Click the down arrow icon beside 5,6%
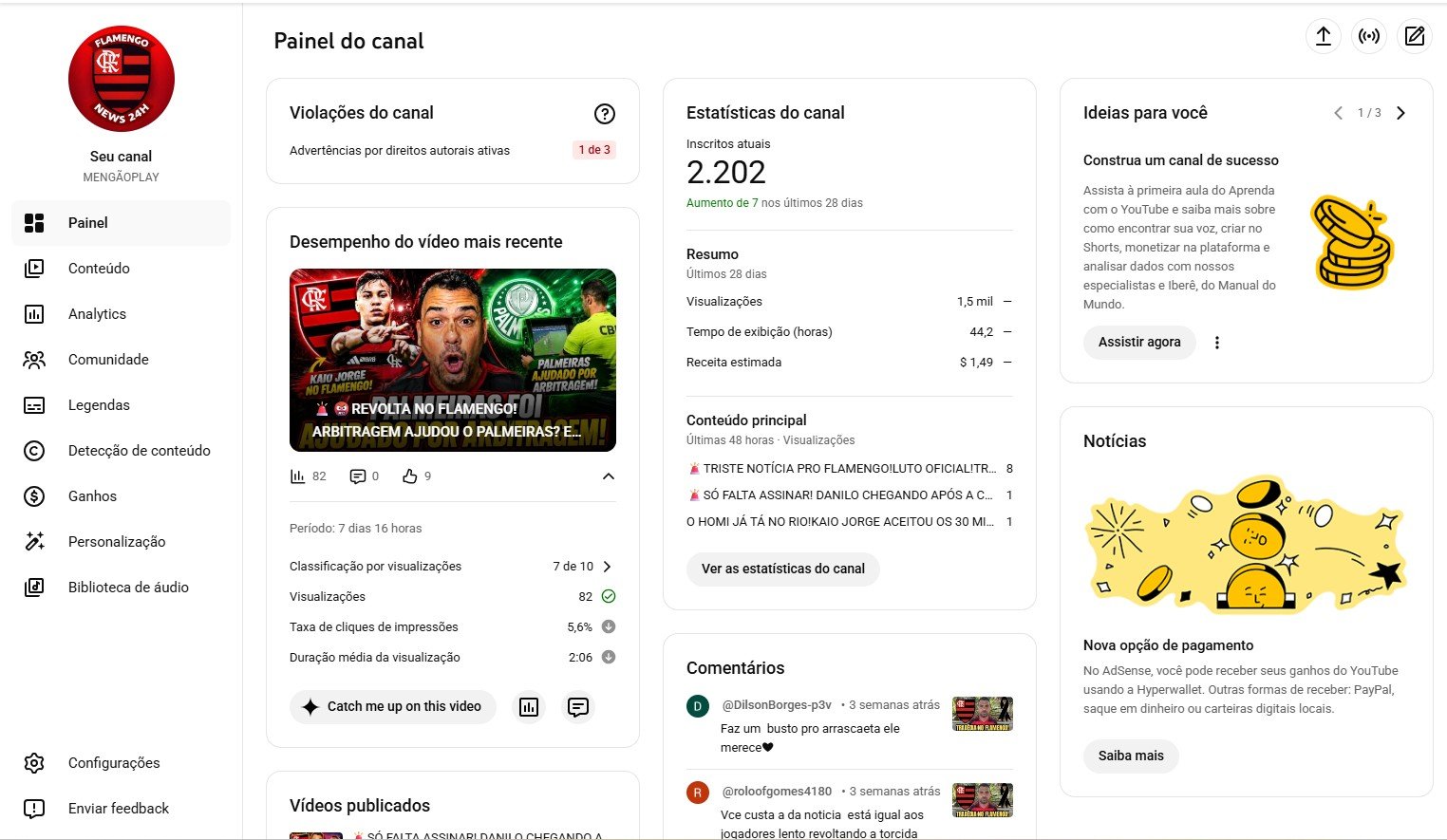 coord(609,627)
